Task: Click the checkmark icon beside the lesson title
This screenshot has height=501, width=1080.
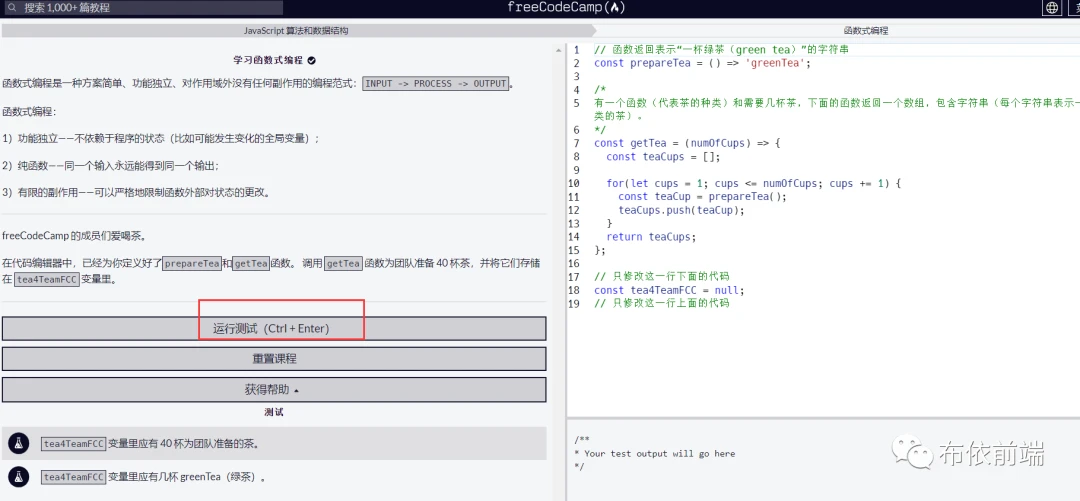Action: click(312, 60)
